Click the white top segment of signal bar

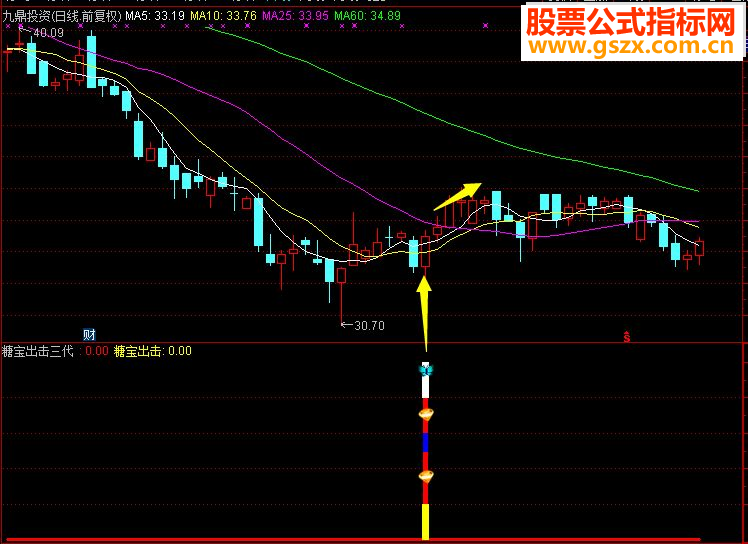click(426, 387)
